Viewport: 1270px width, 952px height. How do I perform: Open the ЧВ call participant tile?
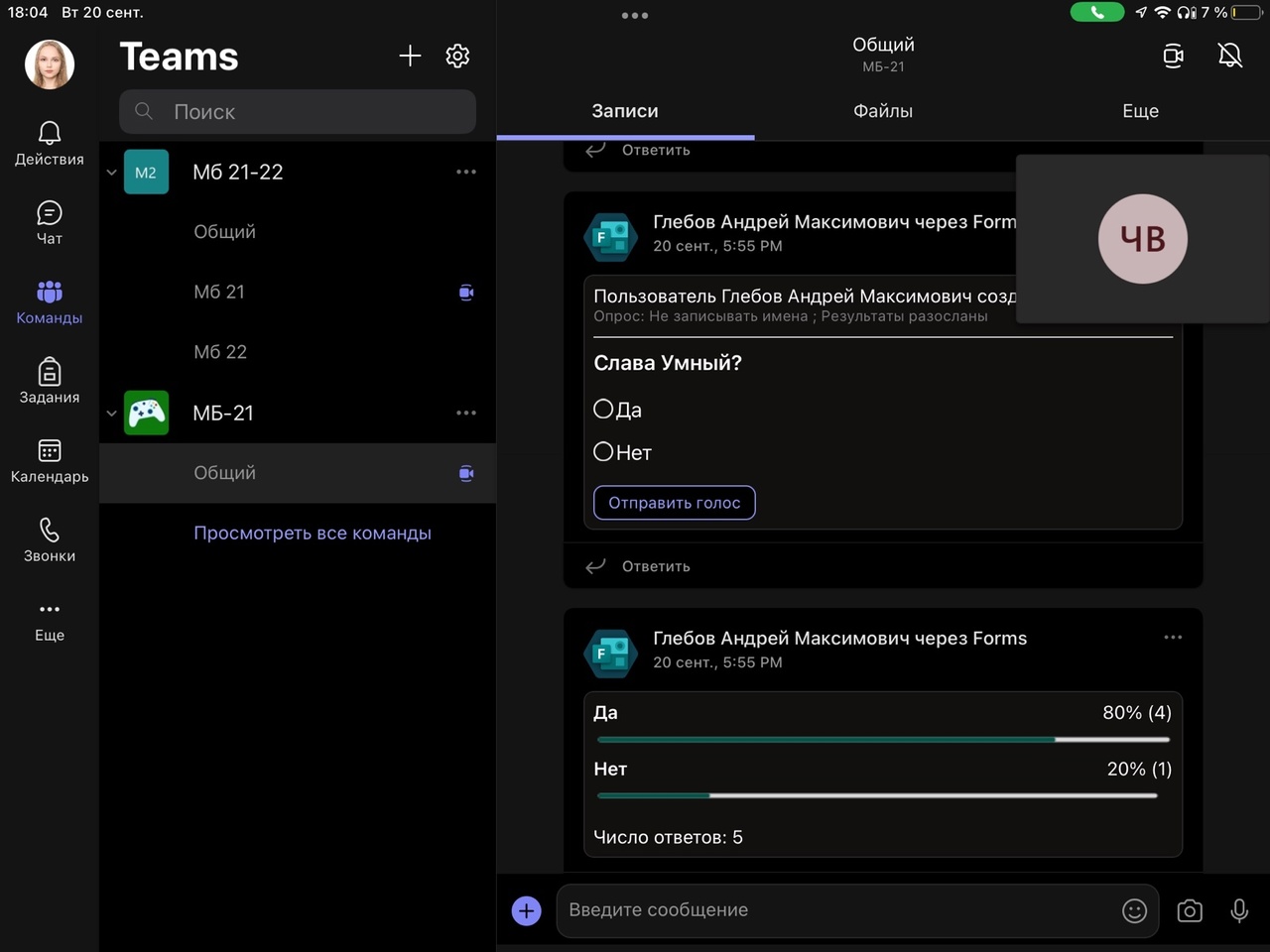point(1143,238)
